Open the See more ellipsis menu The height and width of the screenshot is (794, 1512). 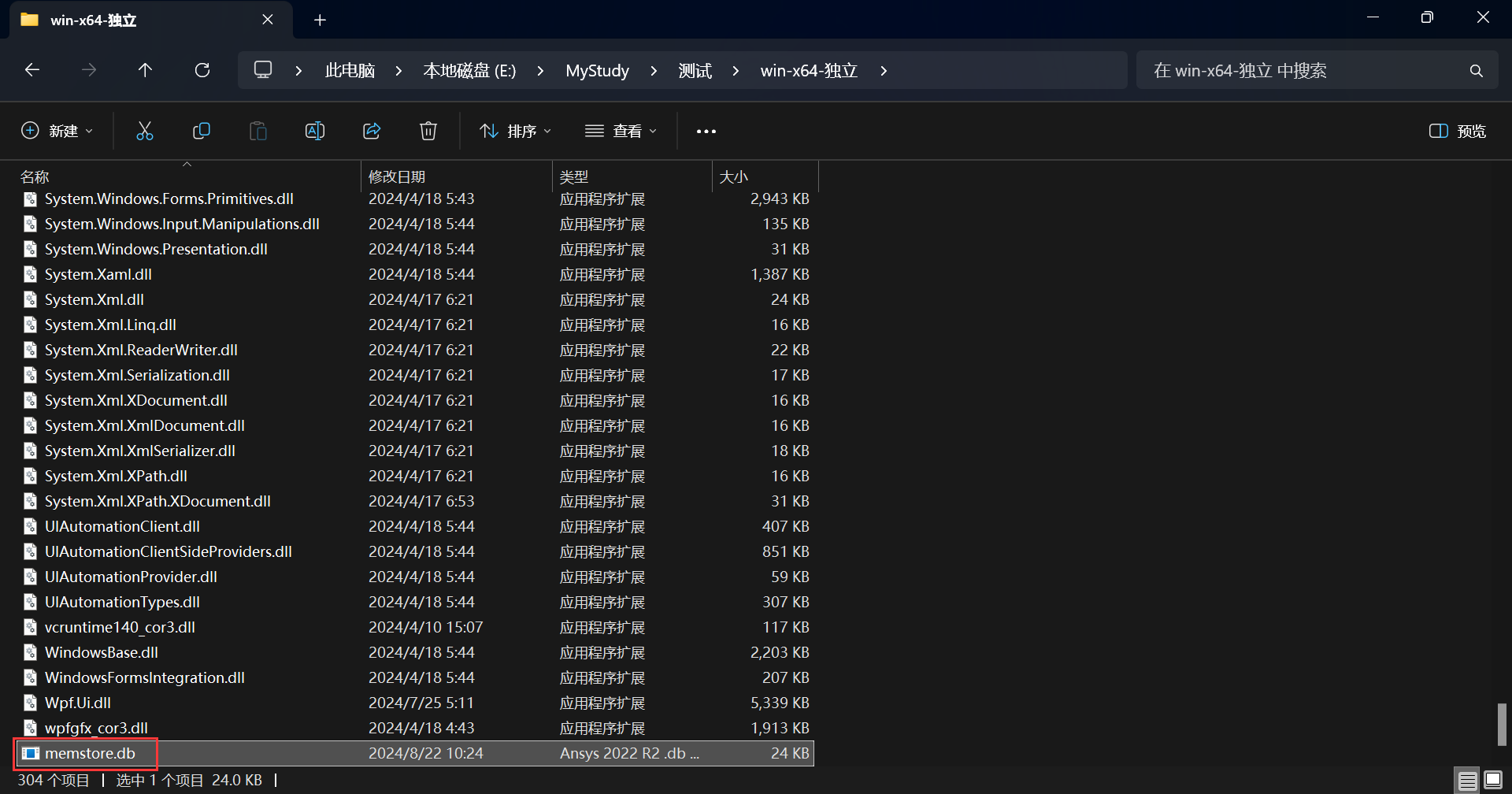tap(706, 131)
